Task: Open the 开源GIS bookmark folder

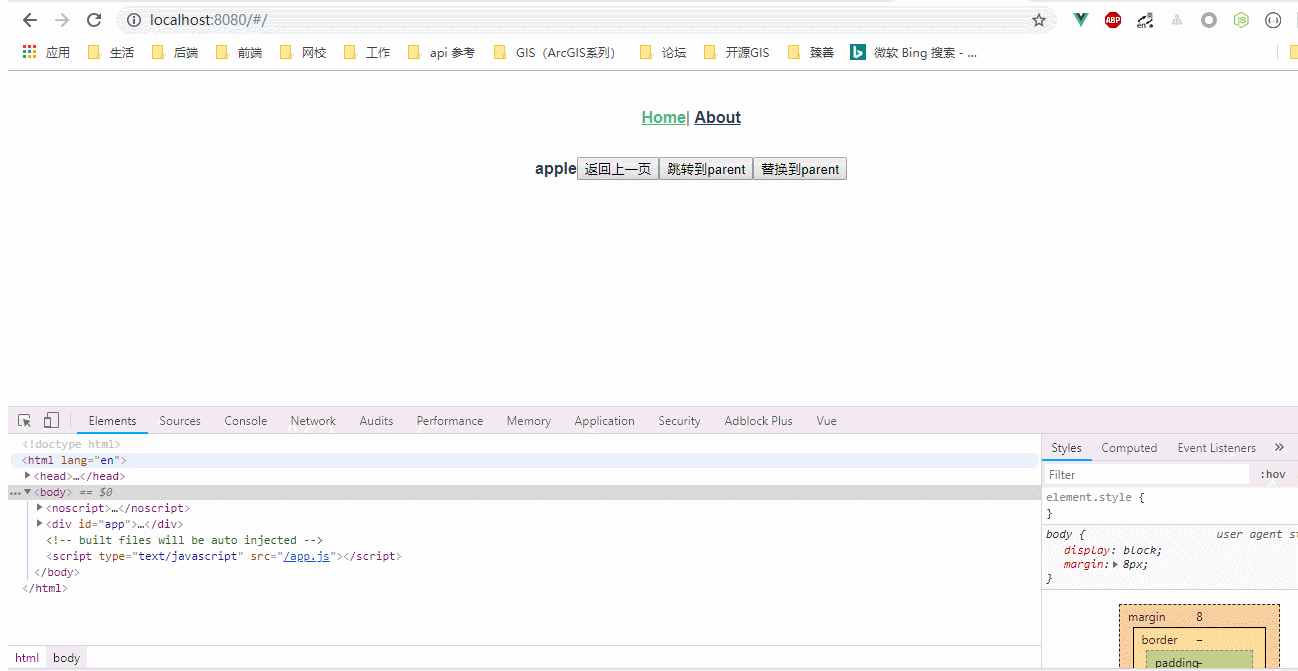Action: point(737,52)
